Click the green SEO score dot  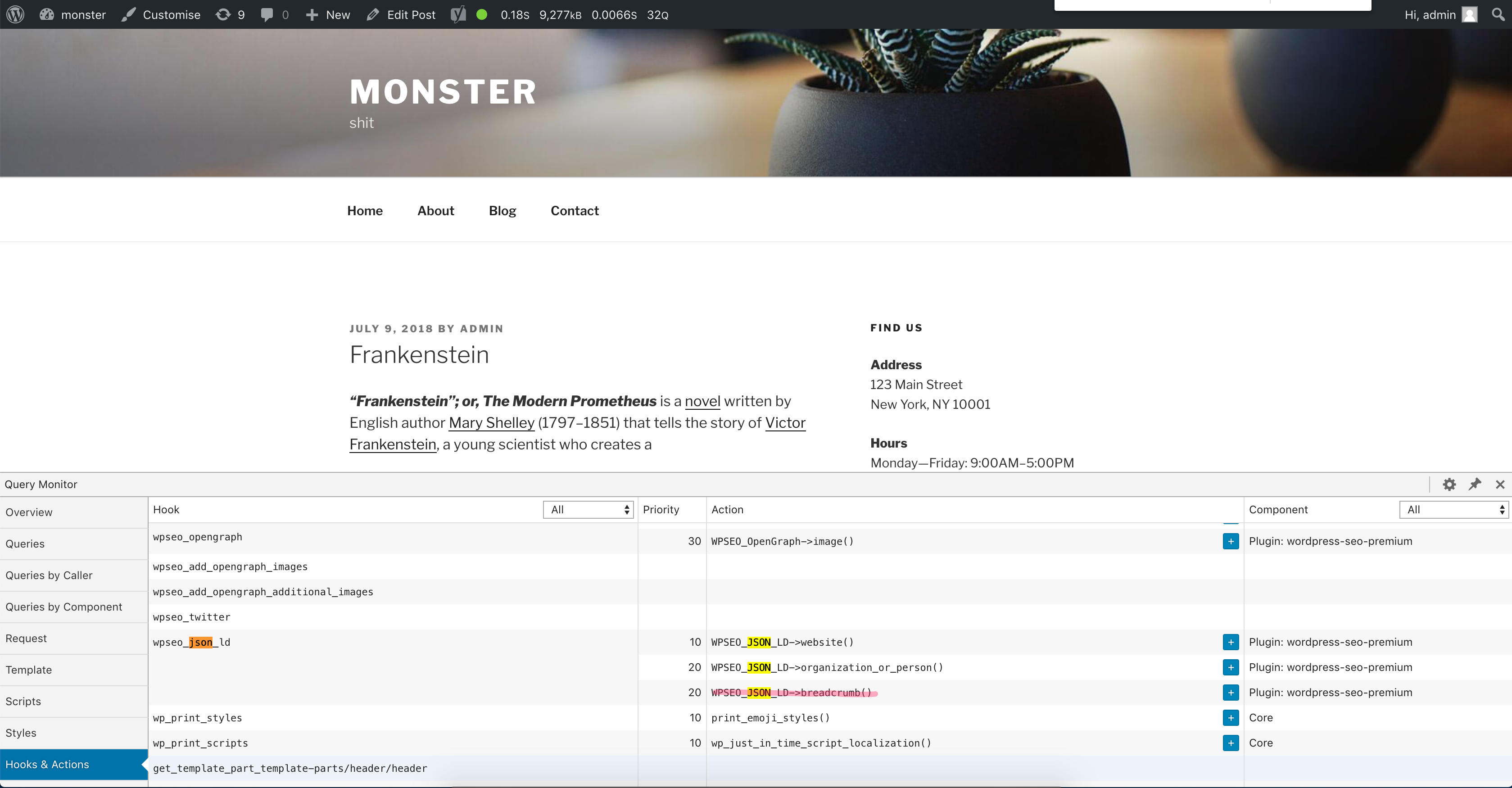482,15
